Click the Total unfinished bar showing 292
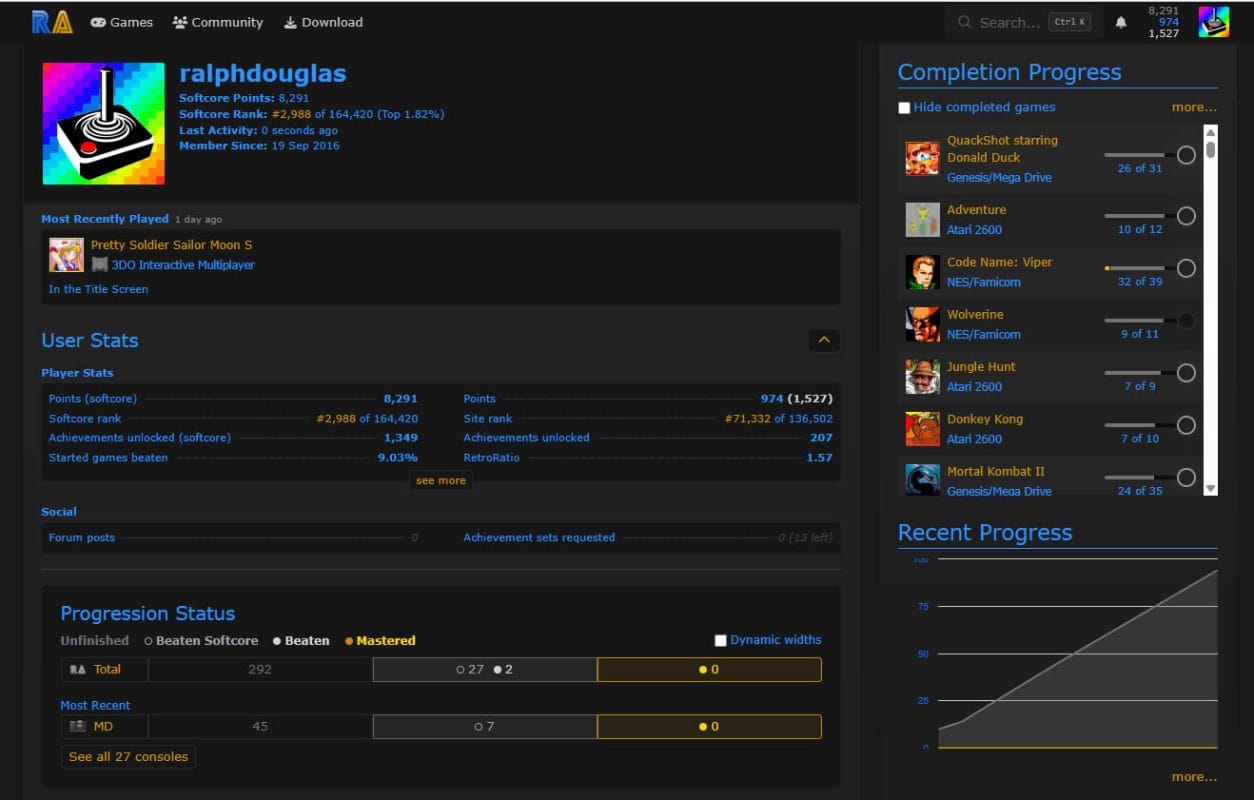 pos(260,669)
